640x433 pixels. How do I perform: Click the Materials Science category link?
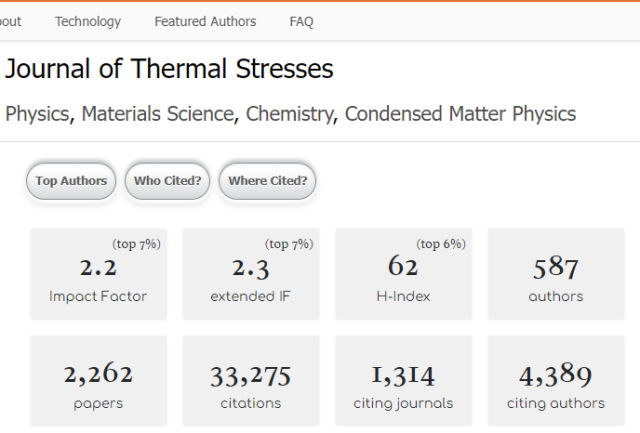[x=158, y=114]
